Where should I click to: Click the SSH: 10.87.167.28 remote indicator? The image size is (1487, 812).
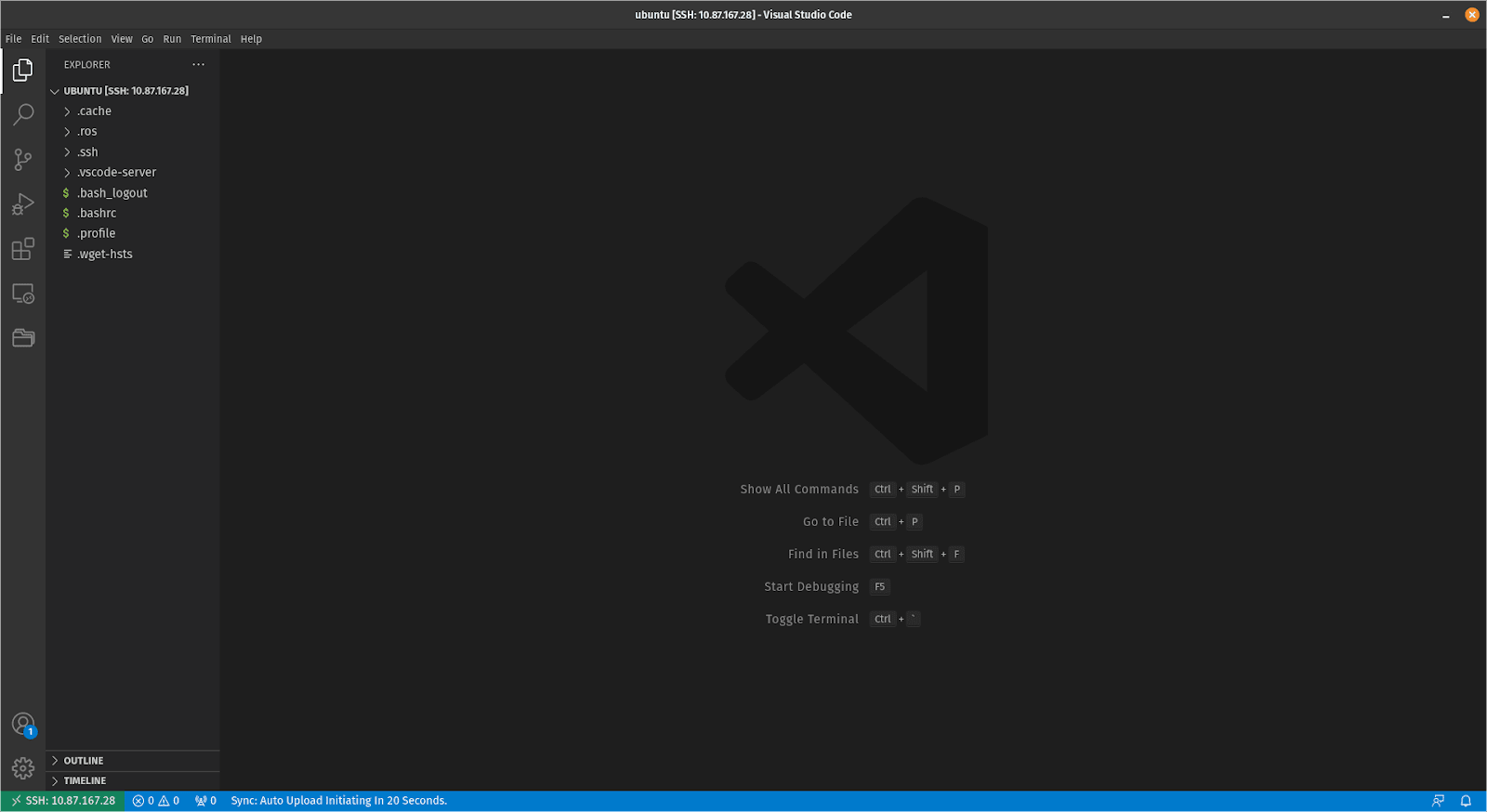(x=63, y=800)
